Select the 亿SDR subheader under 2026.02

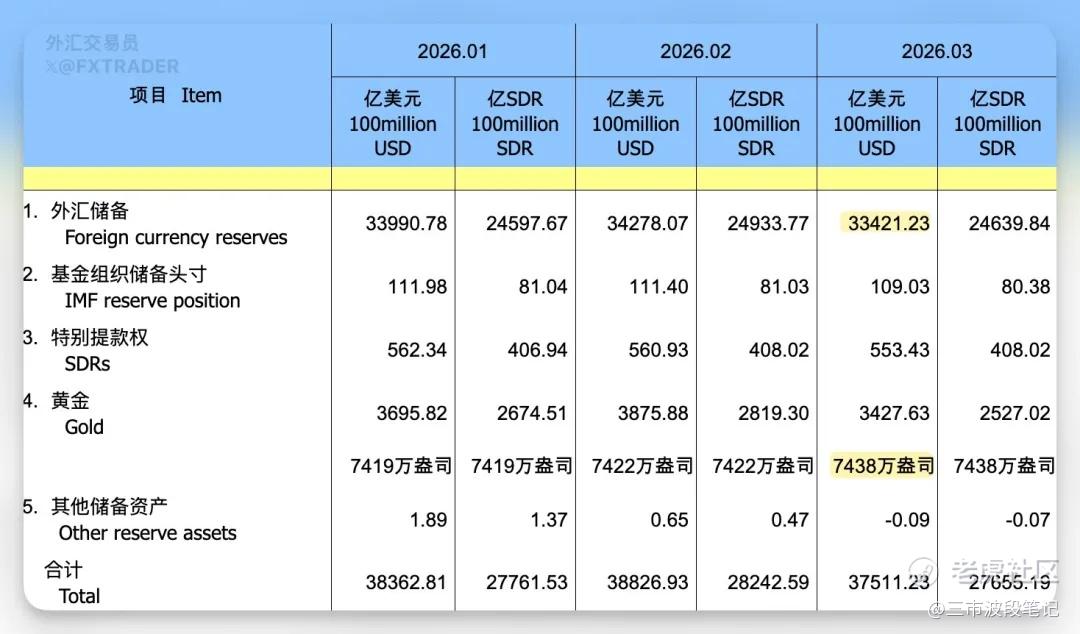[x=756, y=123]
